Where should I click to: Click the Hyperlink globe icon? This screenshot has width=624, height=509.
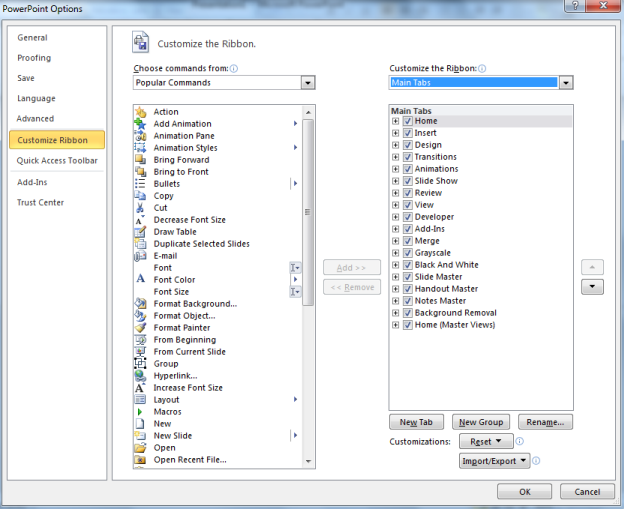tap(140, 376)
